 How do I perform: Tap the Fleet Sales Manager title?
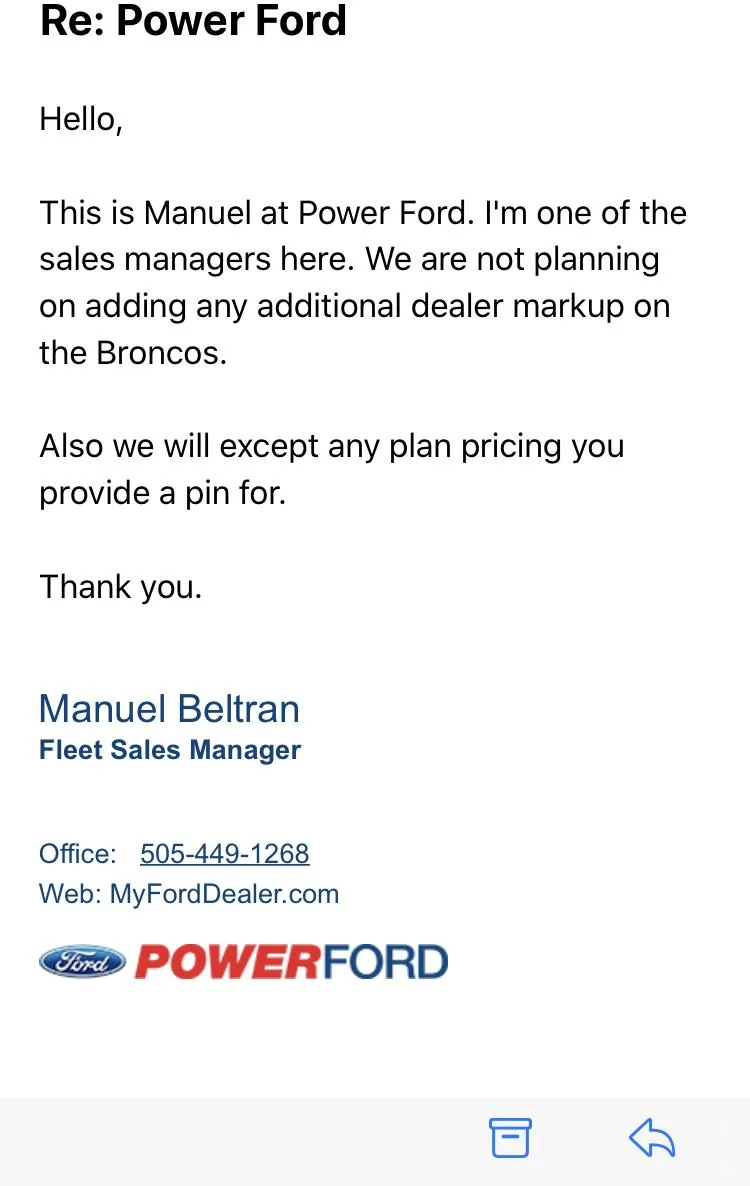click(170, 750)
